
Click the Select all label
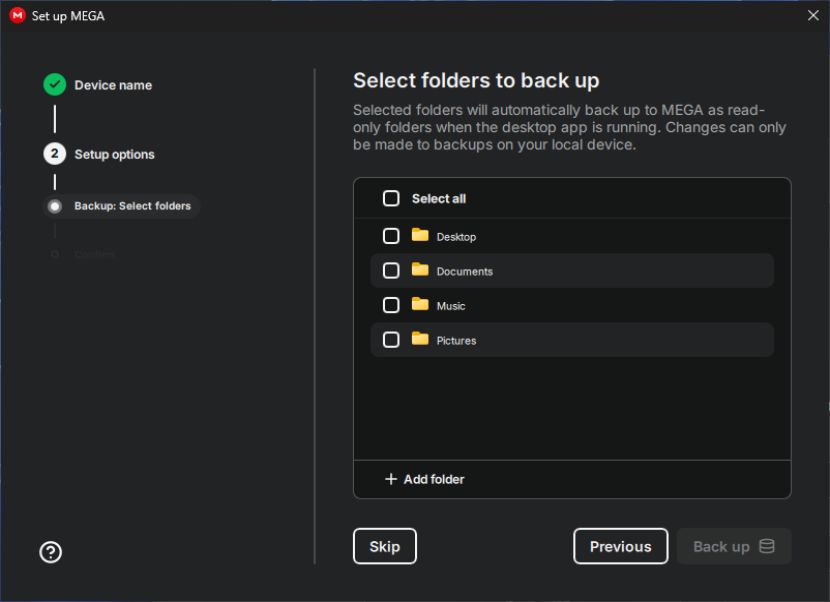(439, 199)
